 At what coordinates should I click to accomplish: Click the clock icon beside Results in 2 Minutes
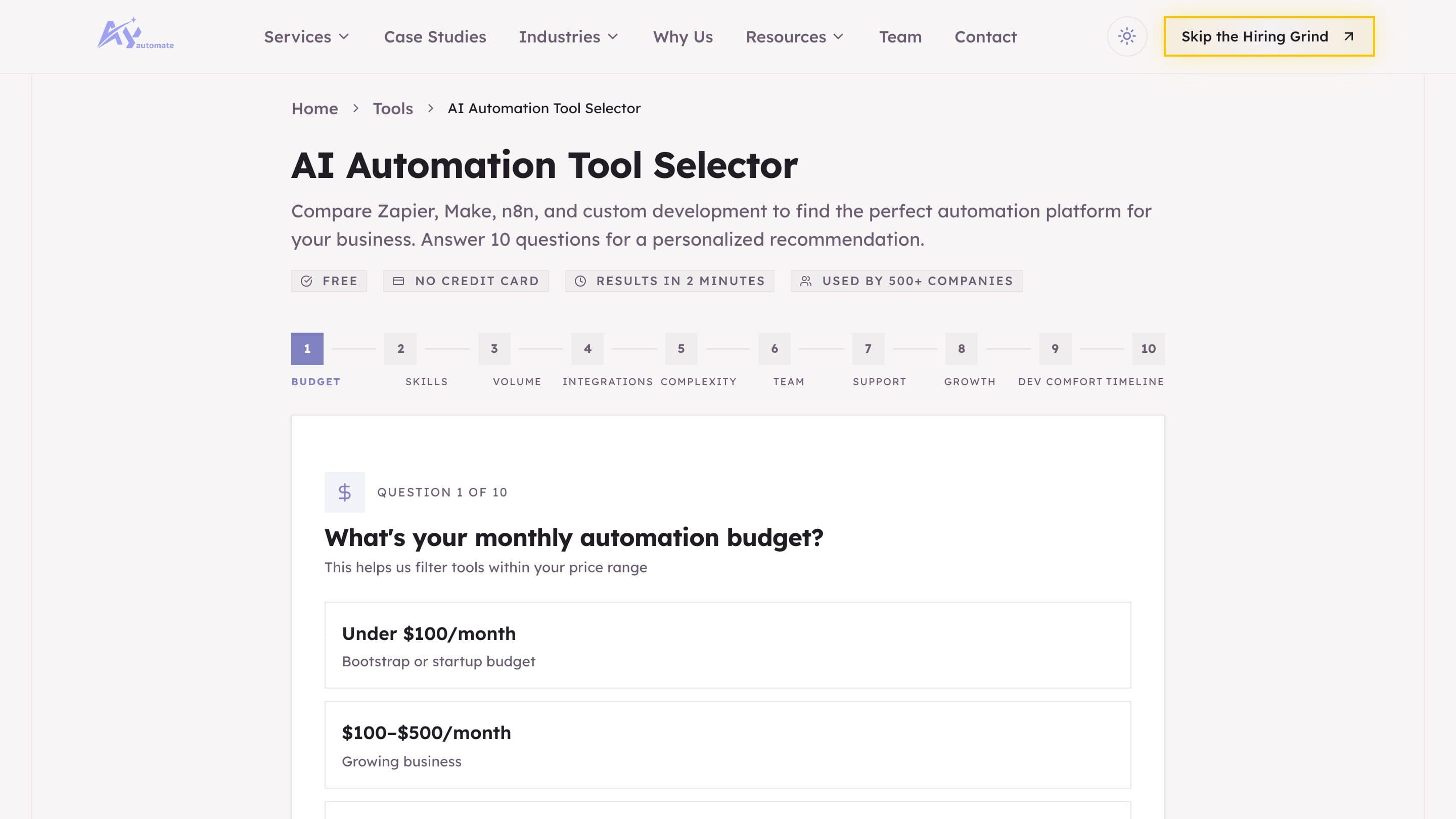[580, 281]
